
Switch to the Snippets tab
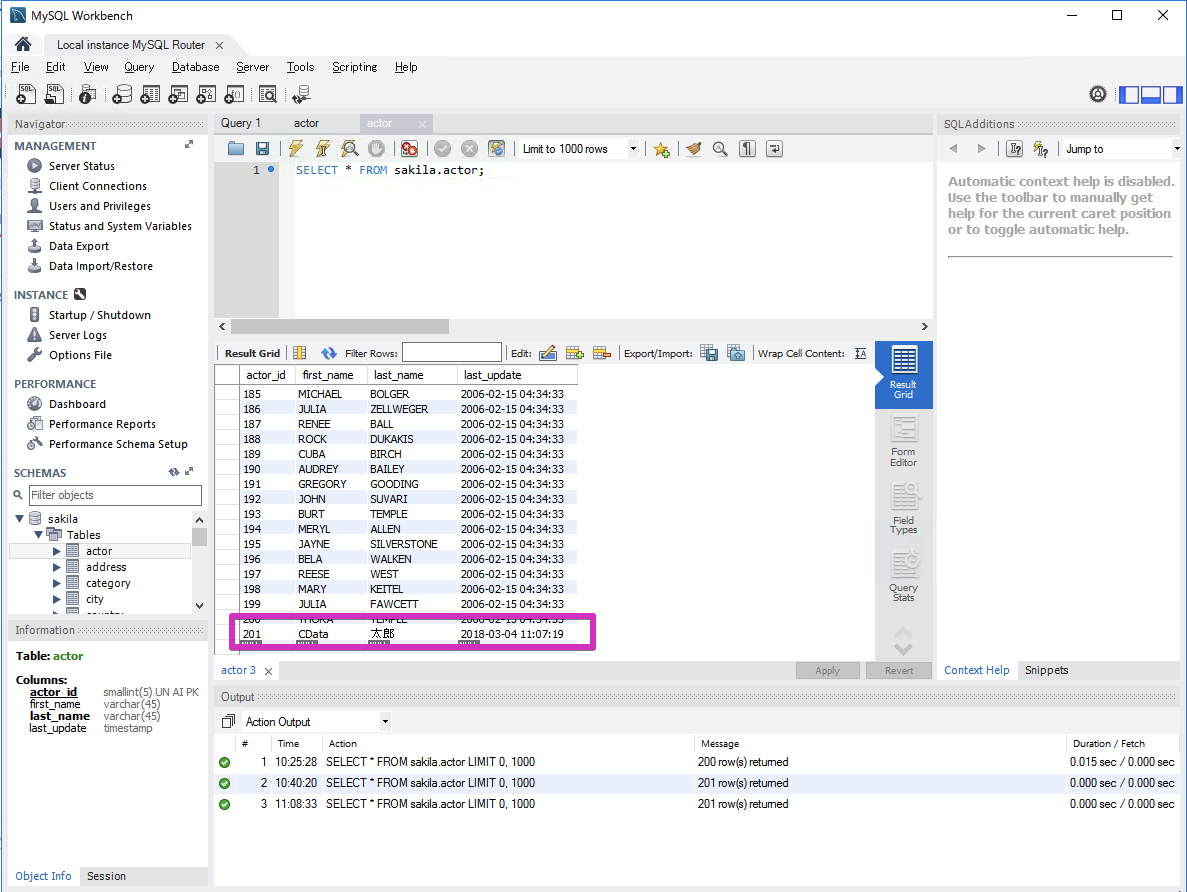click(1046, 670)
